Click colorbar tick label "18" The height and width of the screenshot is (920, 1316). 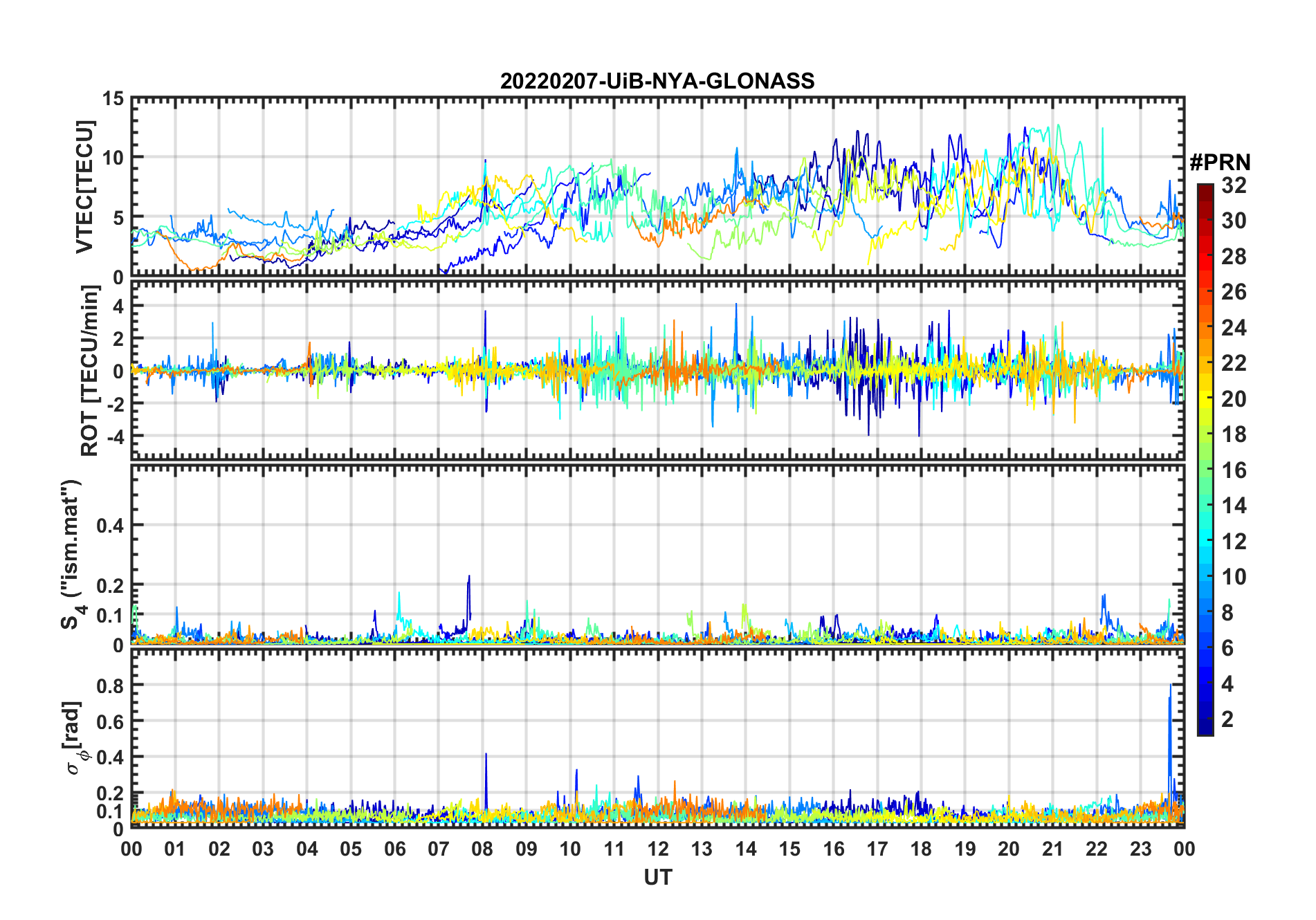[x=1234, y=434]
